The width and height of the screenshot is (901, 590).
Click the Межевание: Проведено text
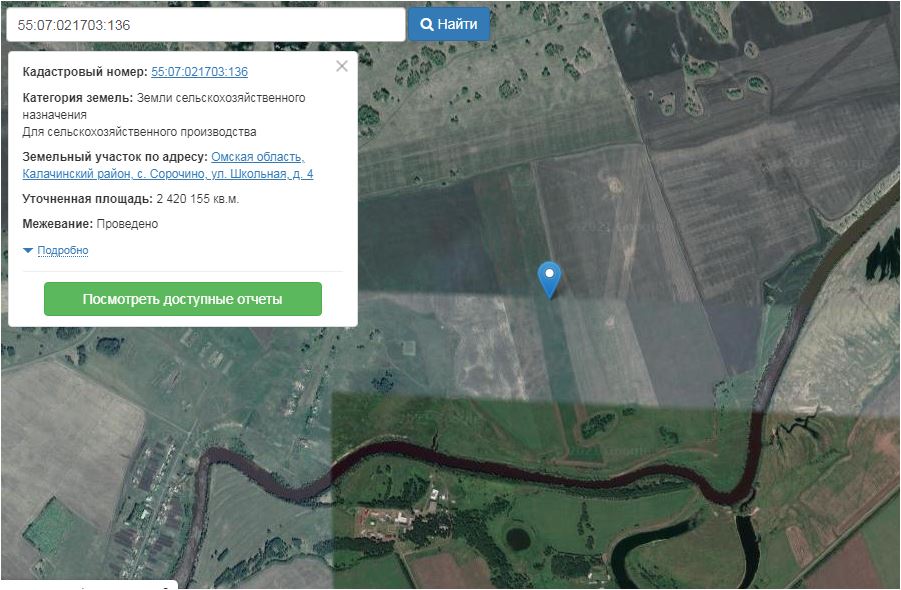(x=90, y=223)
